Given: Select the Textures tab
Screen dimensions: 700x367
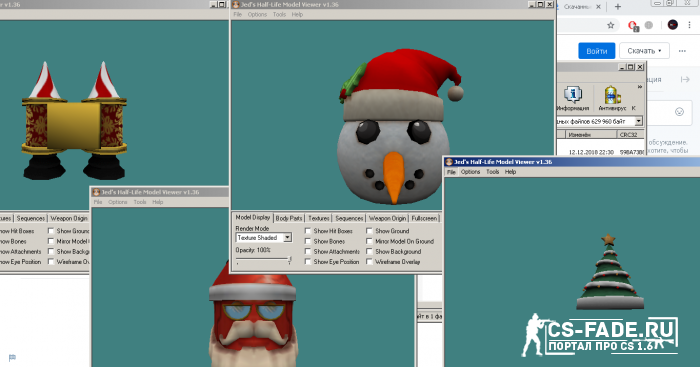Looking at the screenshot, I should point(319,218).
